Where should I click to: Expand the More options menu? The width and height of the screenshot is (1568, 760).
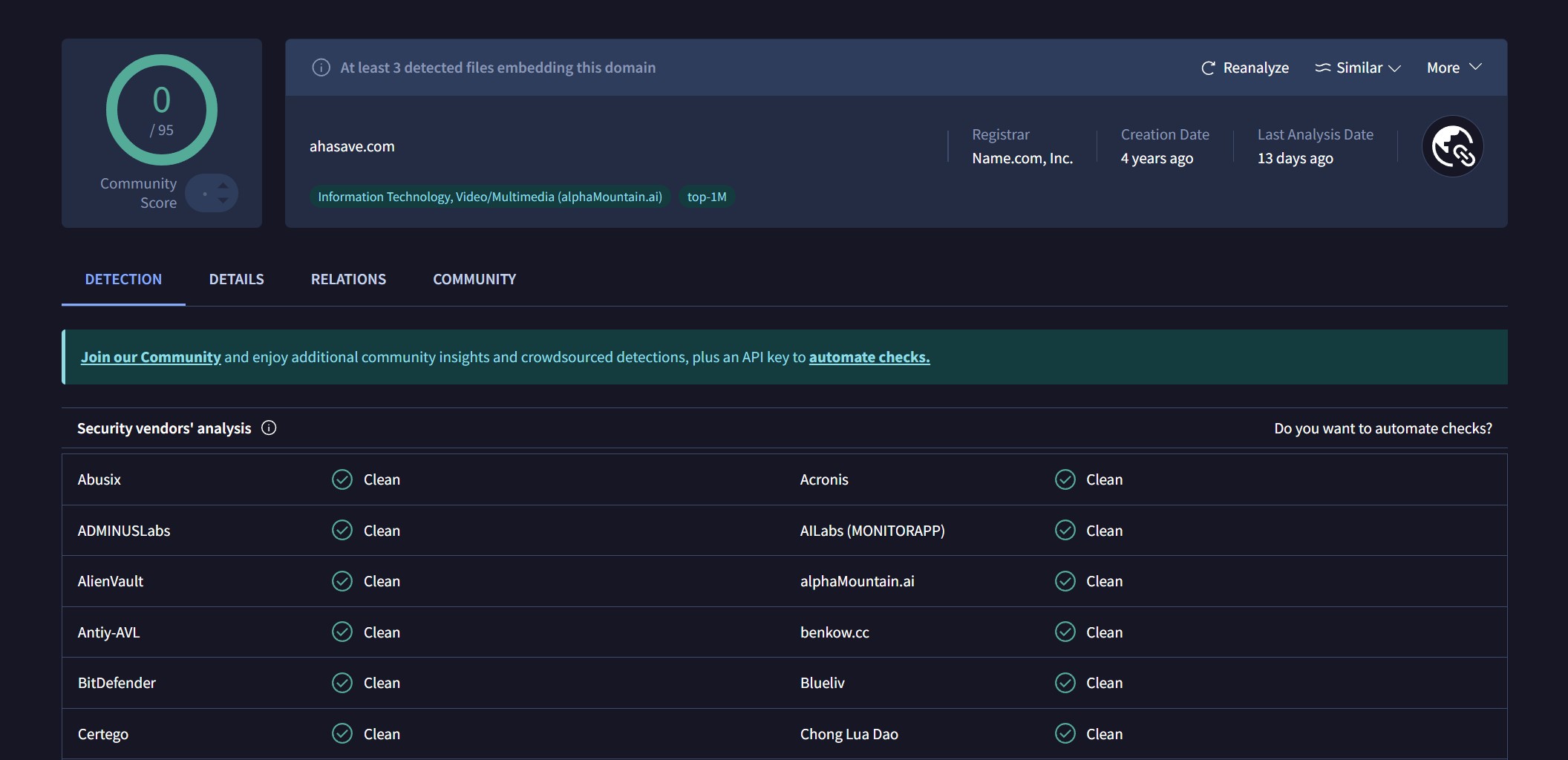[1454, 68]
